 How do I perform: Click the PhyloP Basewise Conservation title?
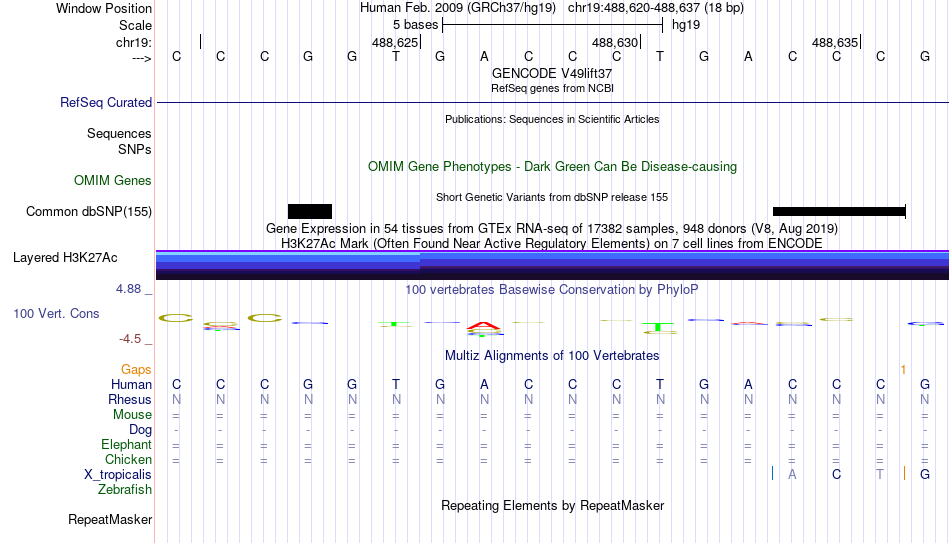(x=552, y=290)
